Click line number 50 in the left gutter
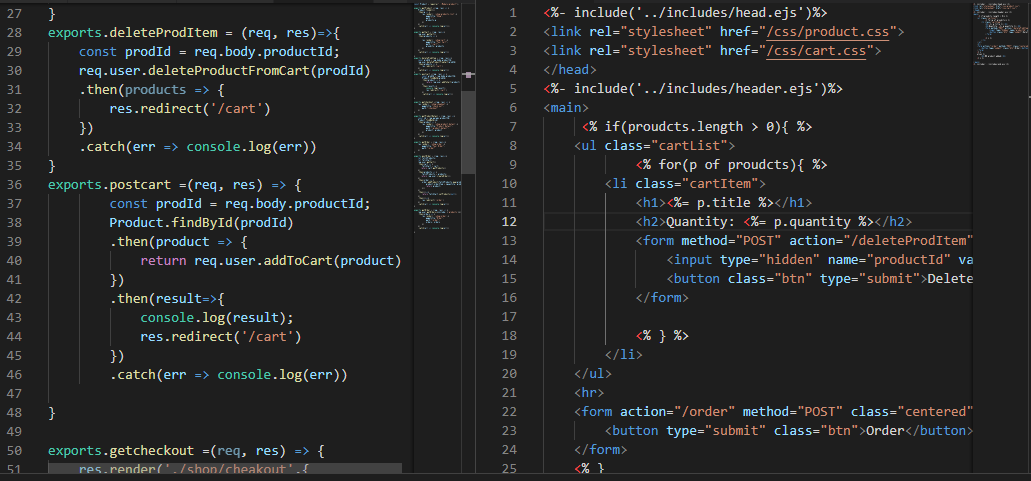1031x481 pixels. (x=15, y=451)
